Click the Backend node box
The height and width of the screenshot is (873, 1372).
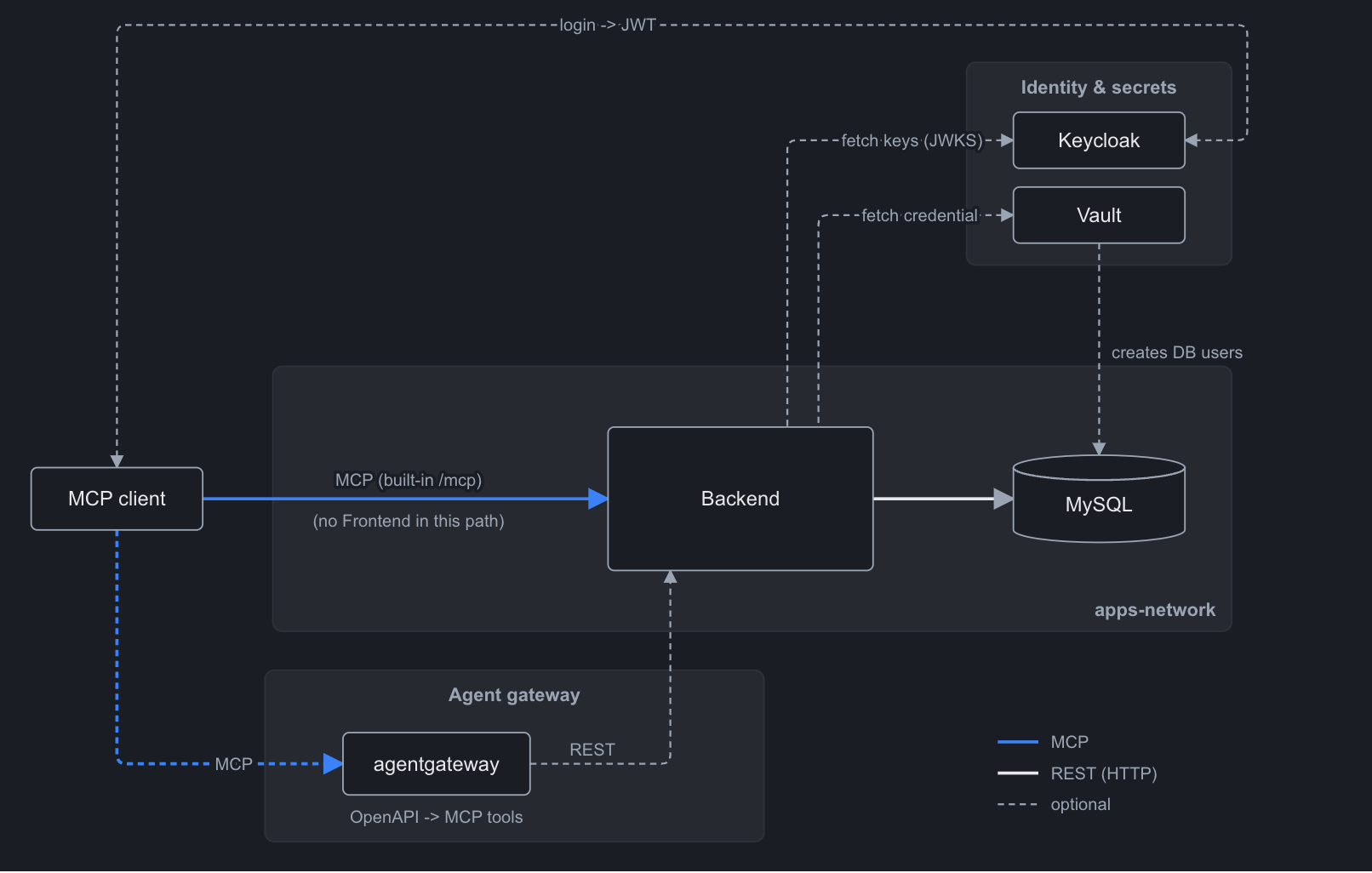740,499
